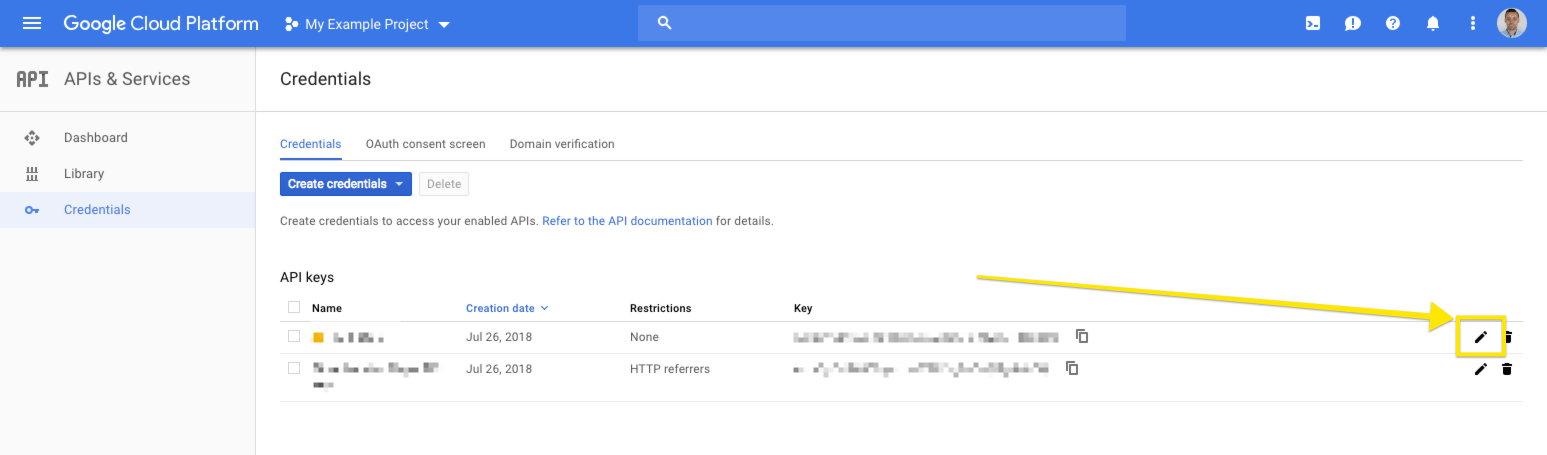The height and width of the screenshot is (455, 1547).
Task: Tick checkbox for key with None restrictions
Action: click(x=294, y=337)
